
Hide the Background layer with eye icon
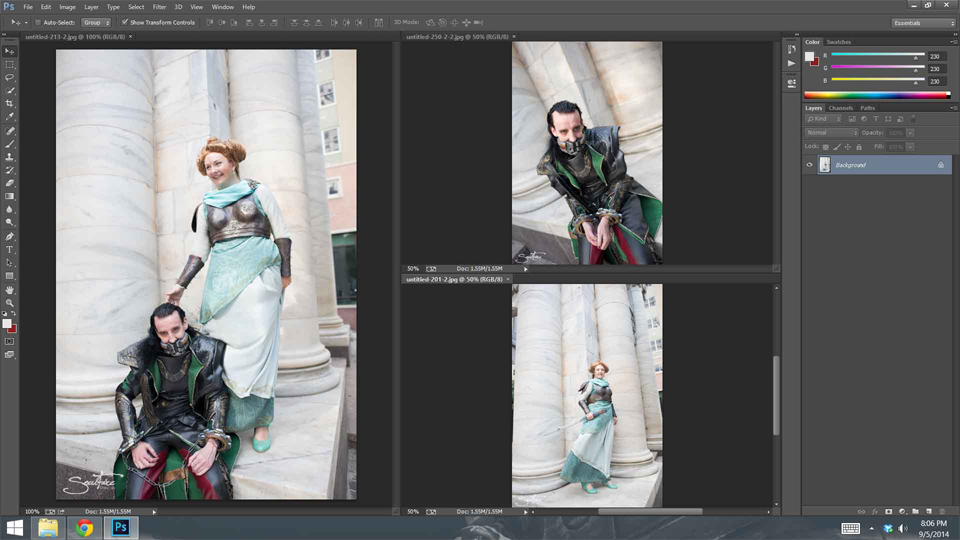809,165
